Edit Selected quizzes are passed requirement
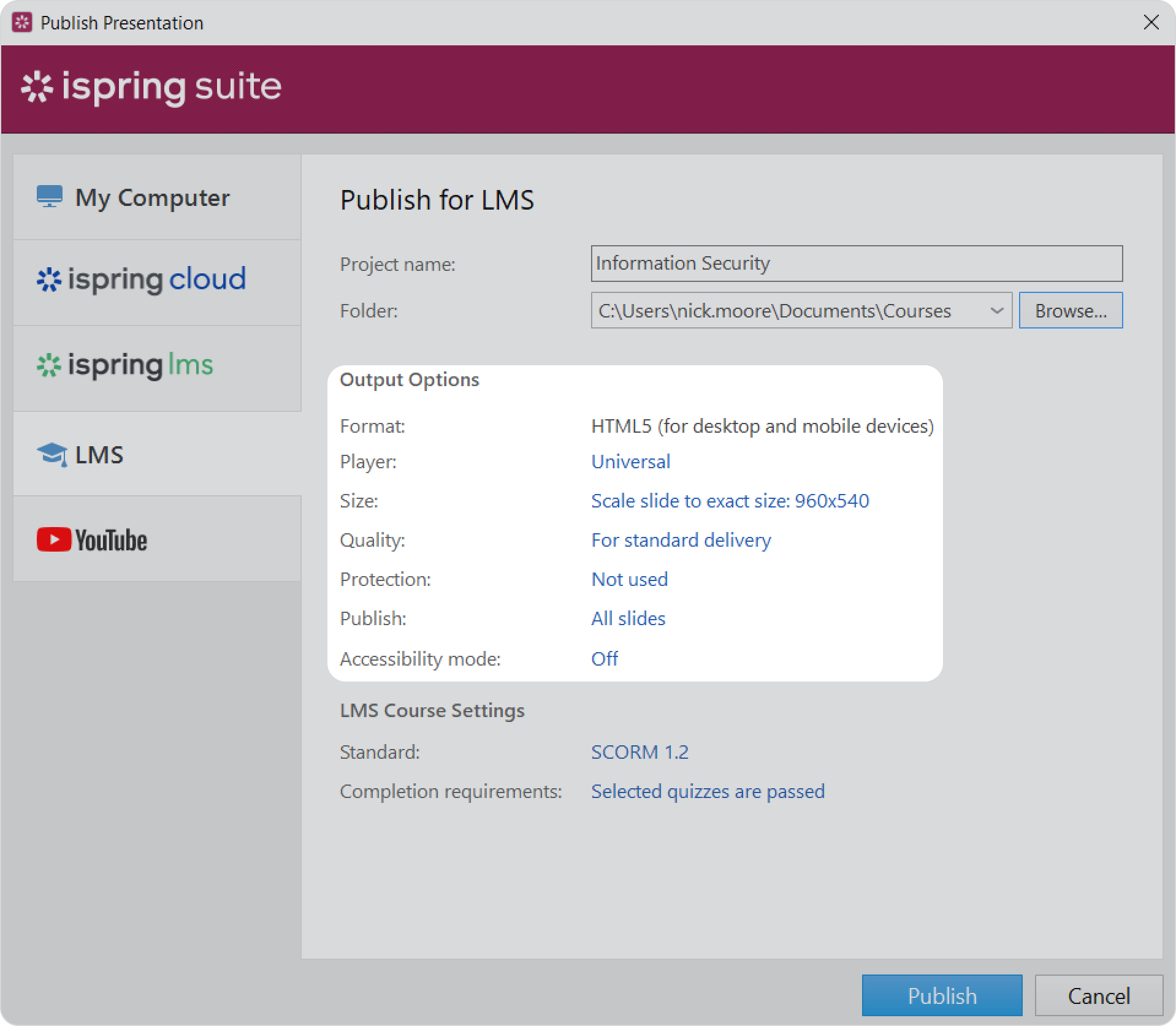Viewport: 1176px width, 1026px height. click(708, 791)
